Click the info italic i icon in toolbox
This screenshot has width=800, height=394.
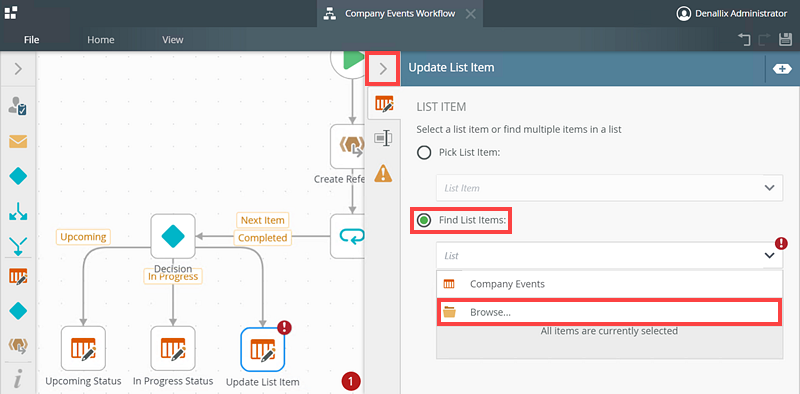(18, 380)
